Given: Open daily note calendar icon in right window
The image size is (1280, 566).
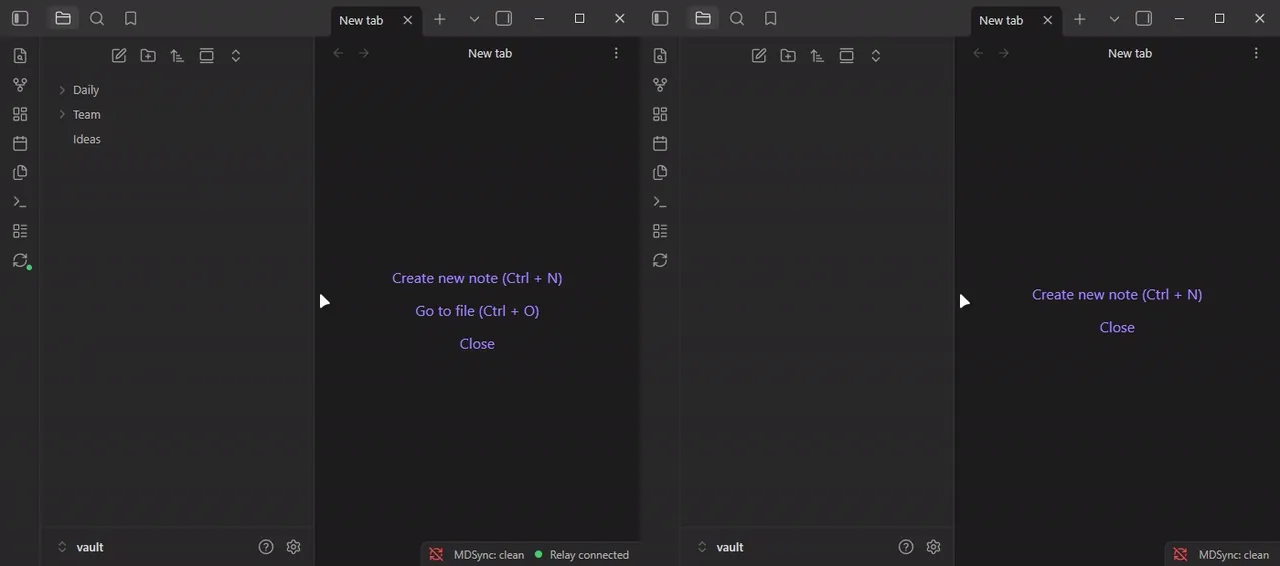Looking at the screenshot, I should tap(660, 143).
